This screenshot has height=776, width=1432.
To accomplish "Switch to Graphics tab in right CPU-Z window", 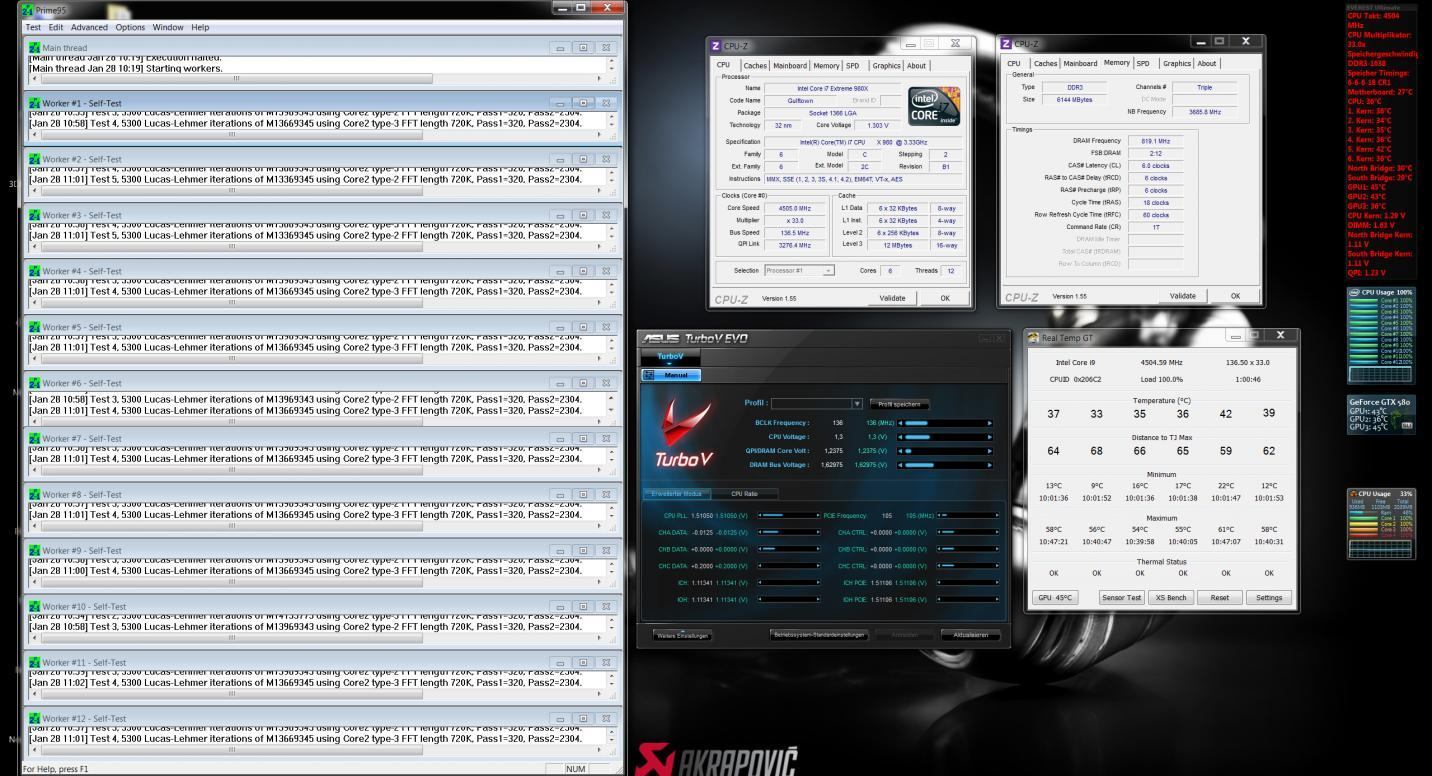I will pos(1177,63).
